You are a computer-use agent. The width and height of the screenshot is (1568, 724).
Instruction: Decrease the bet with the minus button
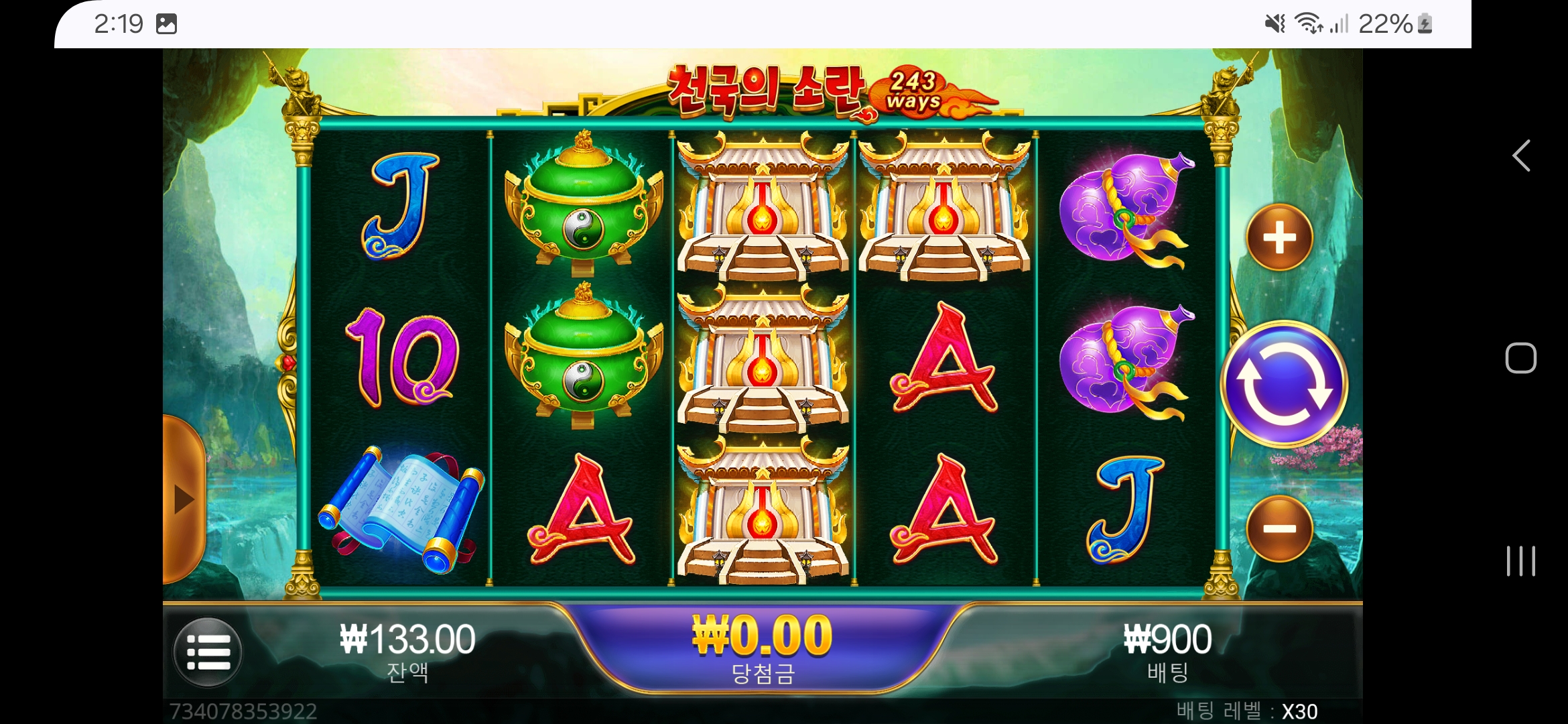(x=1280, y=529)
